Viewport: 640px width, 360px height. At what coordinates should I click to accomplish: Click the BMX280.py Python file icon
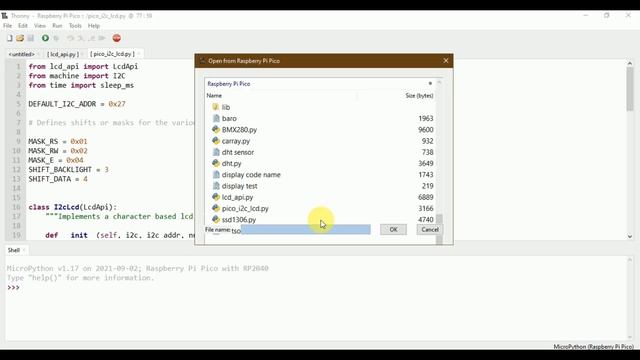216,129
